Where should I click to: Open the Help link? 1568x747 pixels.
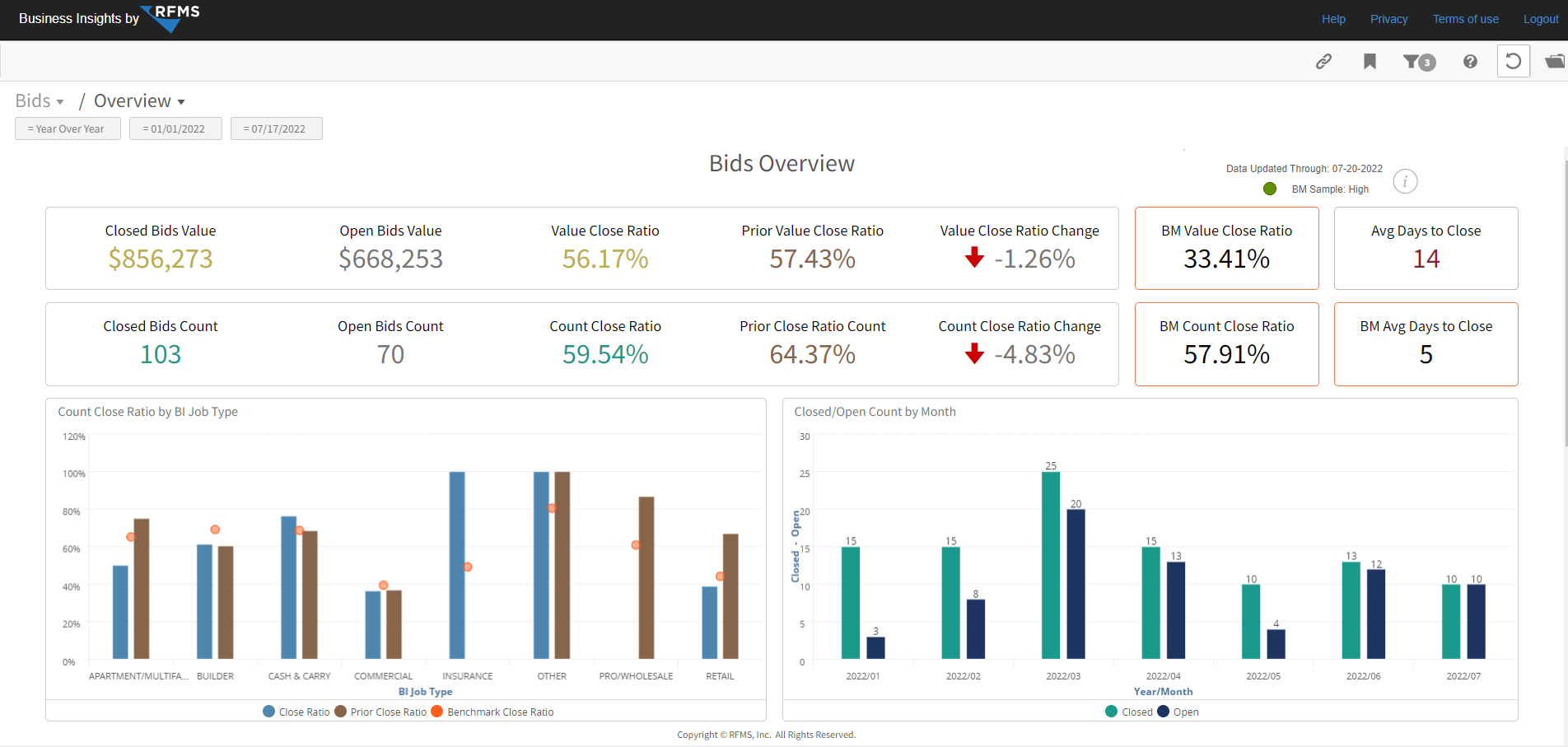pyautogui.click(x=1333, y=19)
